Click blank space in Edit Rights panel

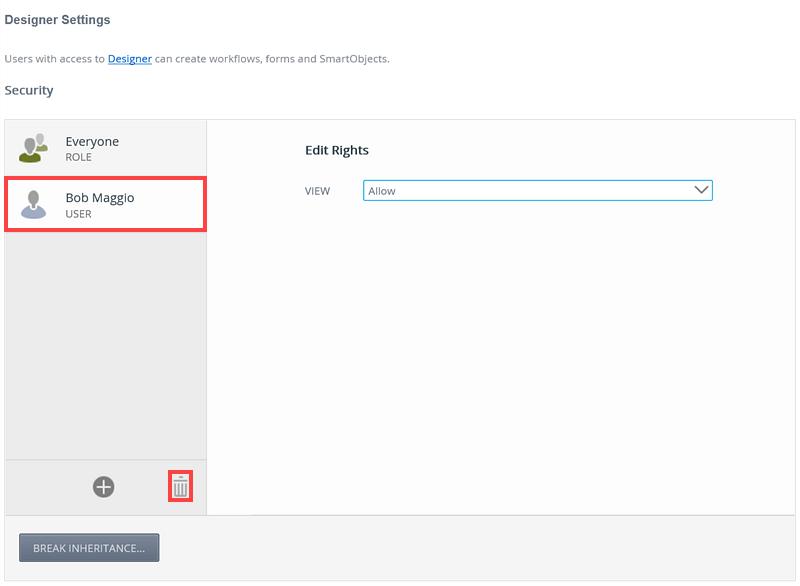500,350
